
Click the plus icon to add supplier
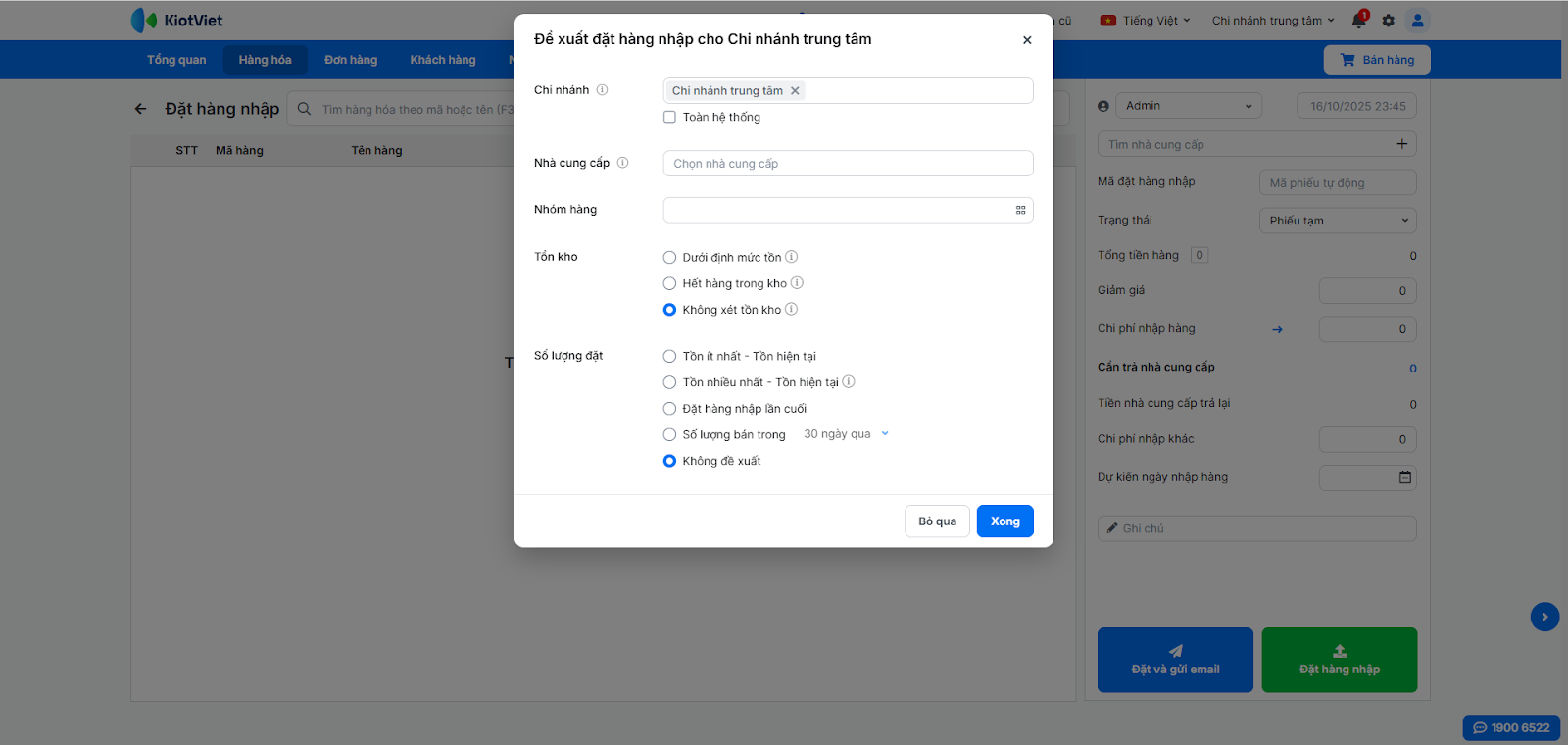point(1401,144)
